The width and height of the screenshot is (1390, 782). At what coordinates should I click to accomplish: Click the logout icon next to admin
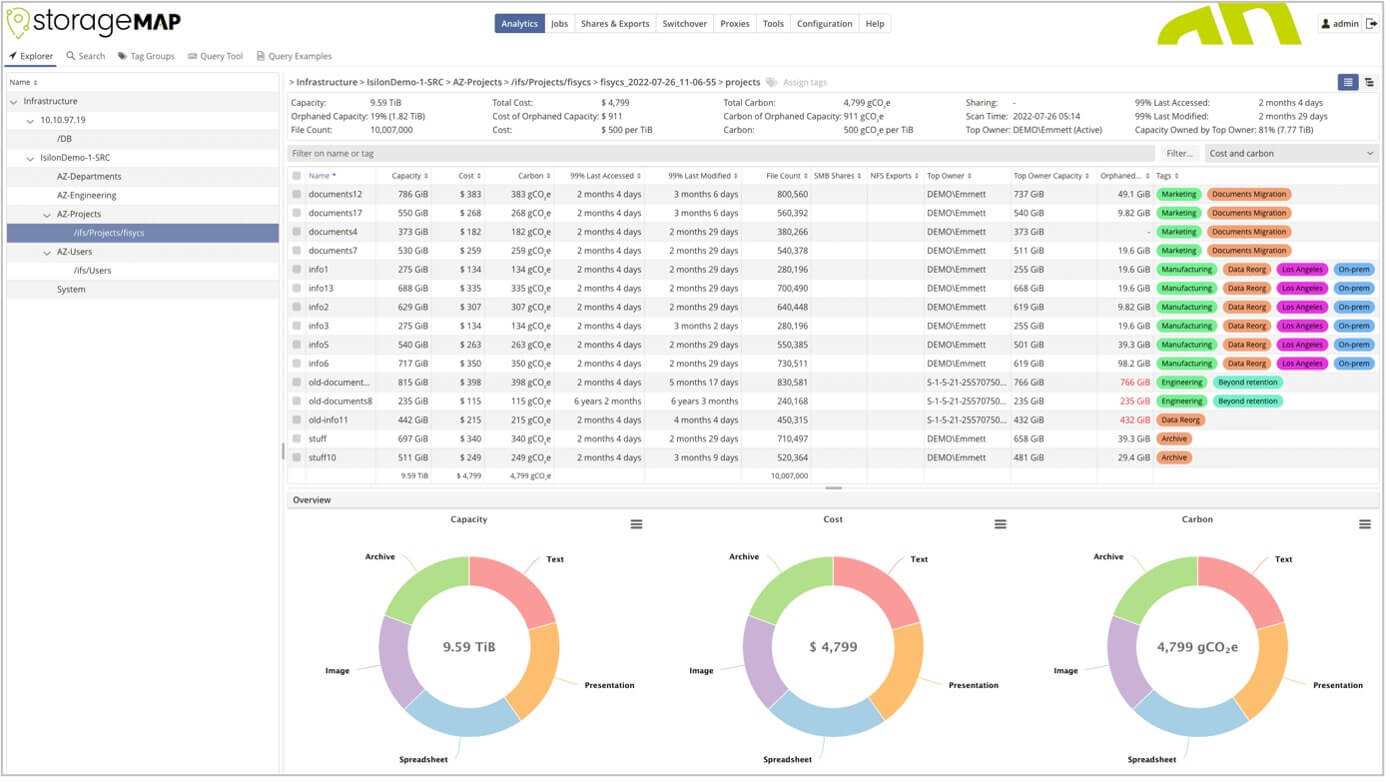[x=1371, y=24]
